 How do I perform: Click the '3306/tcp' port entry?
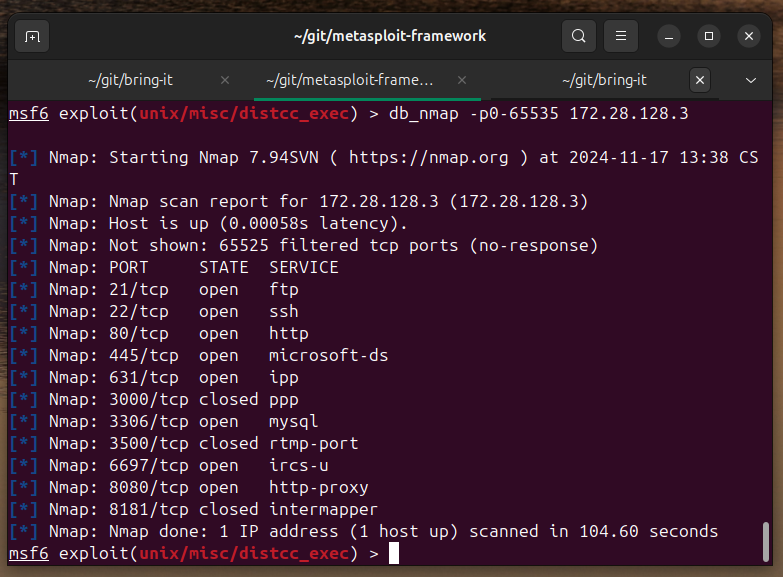tap(149, 422)
